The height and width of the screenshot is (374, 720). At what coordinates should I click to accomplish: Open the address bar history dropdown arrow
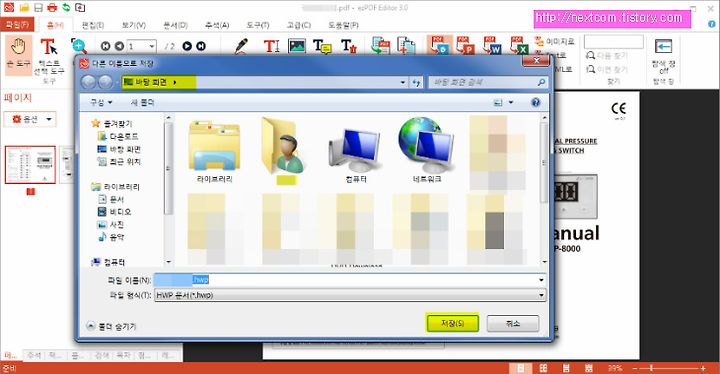403,83
